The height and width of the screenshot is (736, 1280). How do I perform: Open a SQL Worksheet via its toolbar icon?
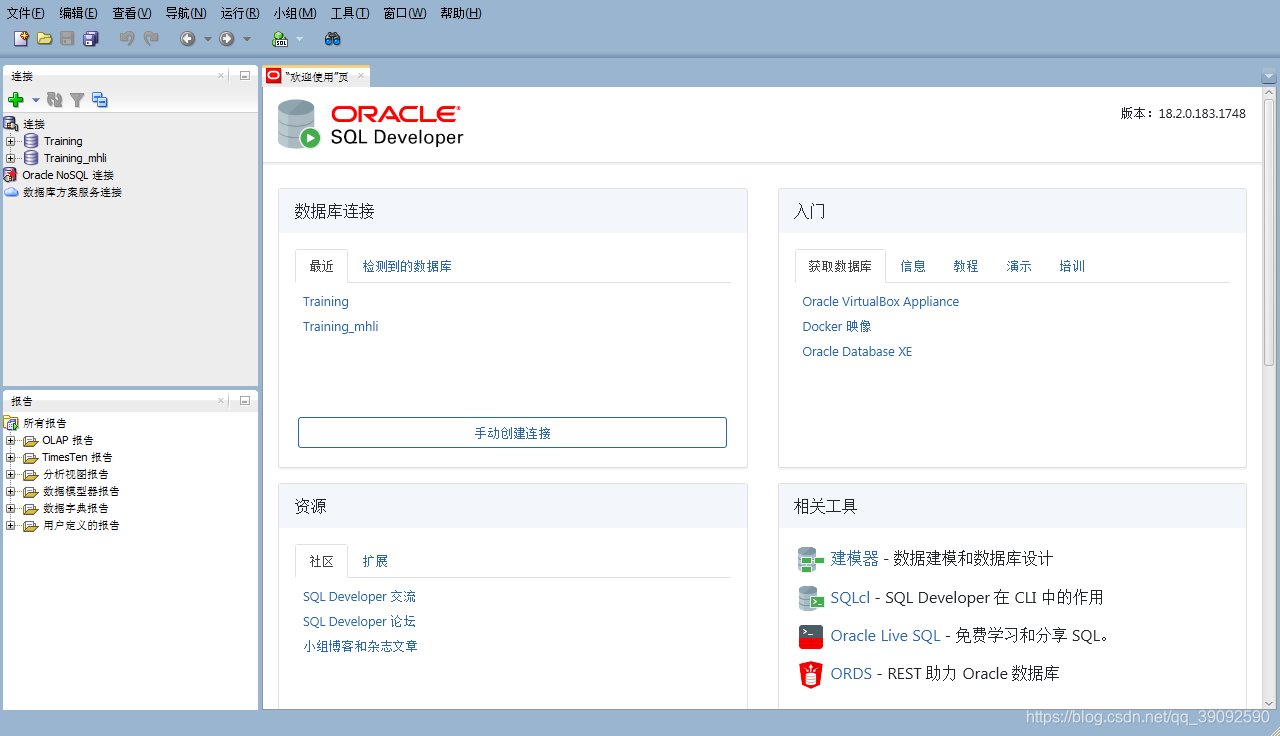281,37
